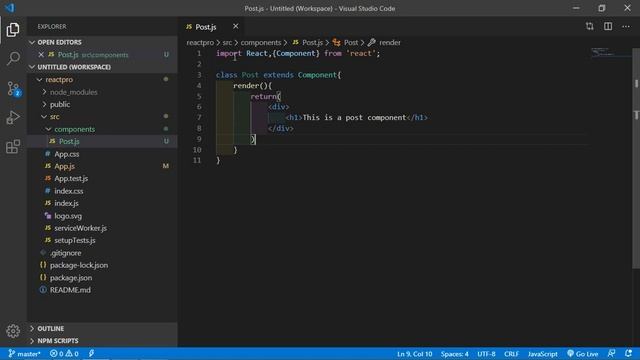
Task: Collapse the src folder
Action: tap(102, 117)
